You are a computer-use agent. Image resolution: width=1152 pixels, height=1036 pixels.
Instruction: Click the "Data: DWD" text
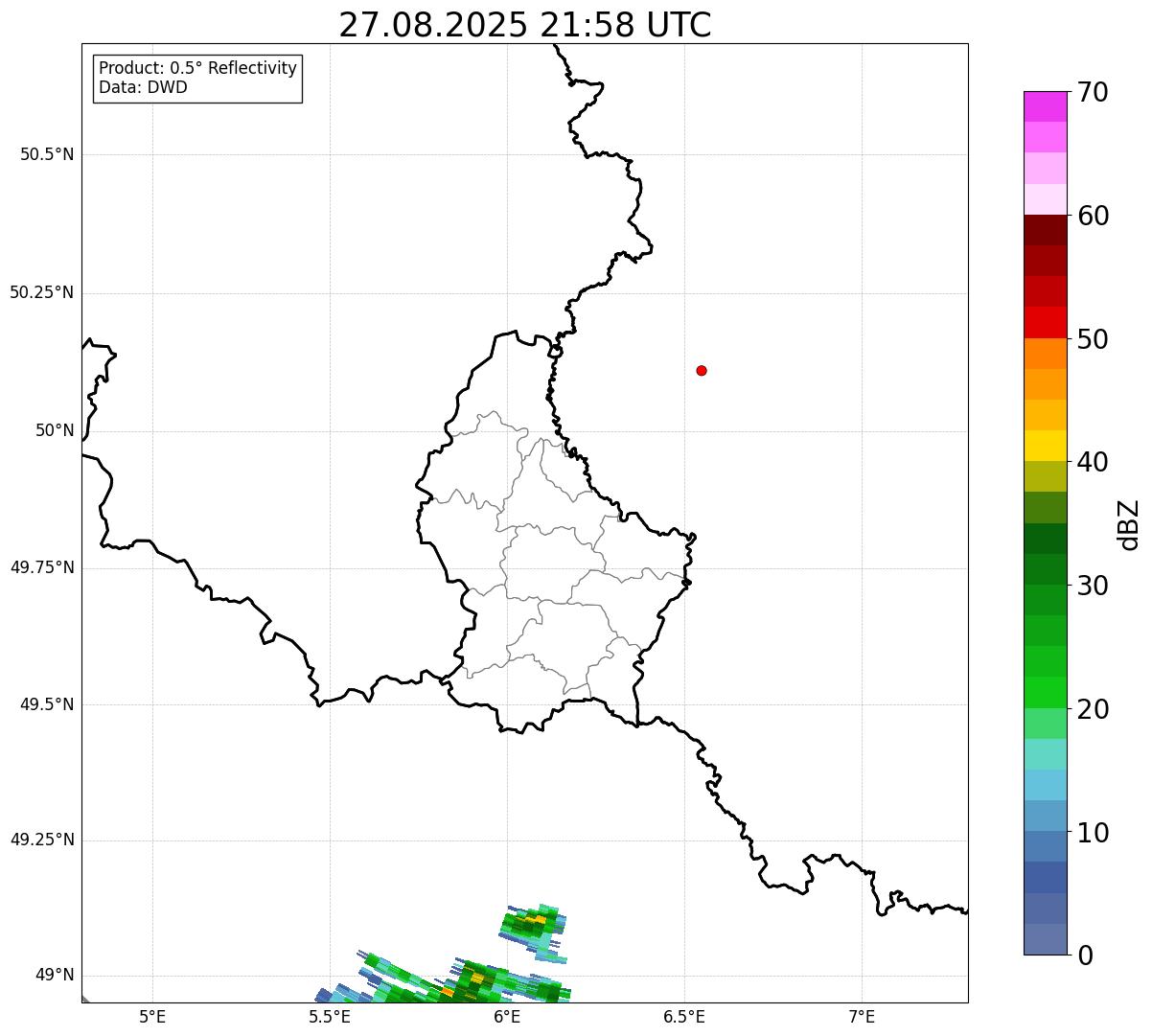(143, 87)
